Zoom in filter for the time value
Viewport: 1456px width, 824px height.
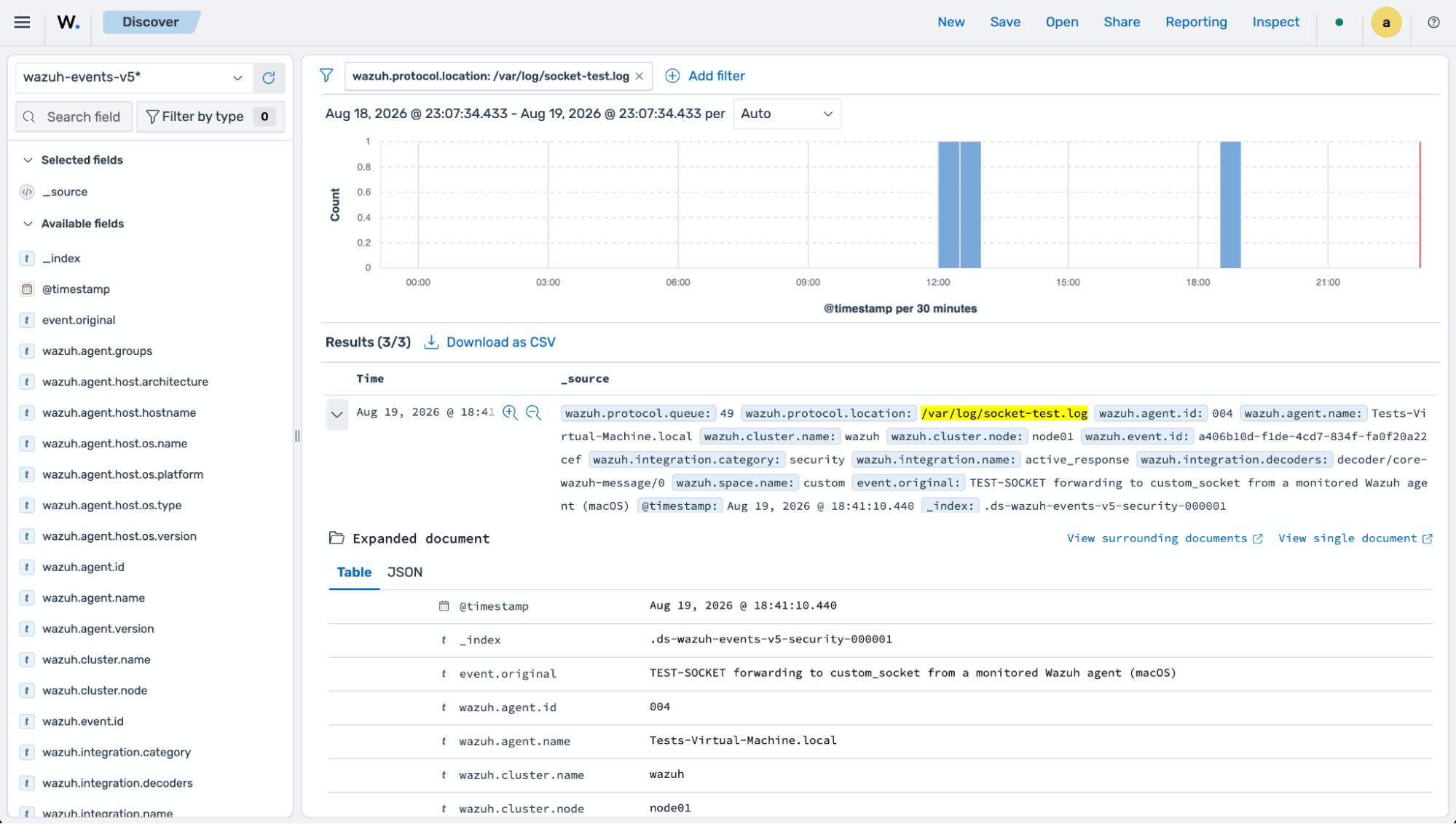coord(510,413)
